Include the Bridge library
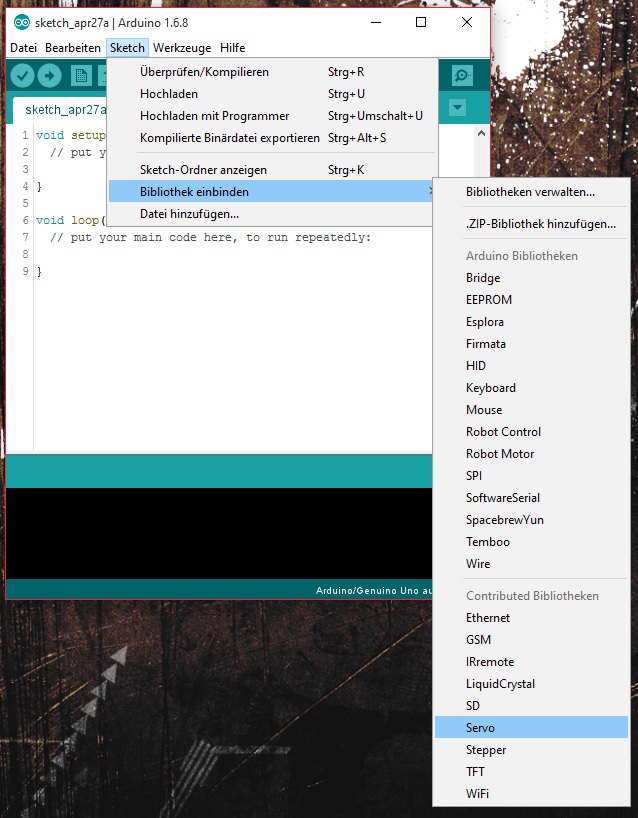The width and height of the screenshot is (638, 818). (531, 278)
